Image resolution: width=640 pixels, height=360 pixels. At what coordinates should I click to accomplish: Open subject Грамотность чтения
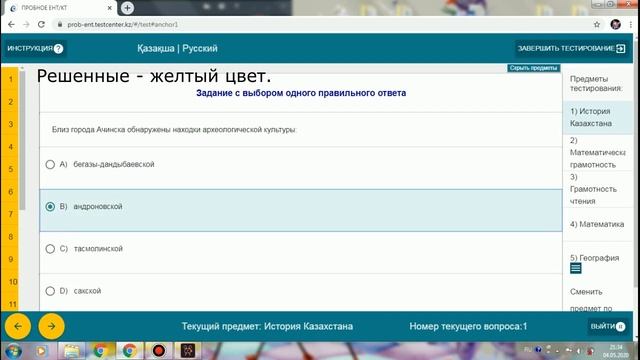[x=598, y=189]
